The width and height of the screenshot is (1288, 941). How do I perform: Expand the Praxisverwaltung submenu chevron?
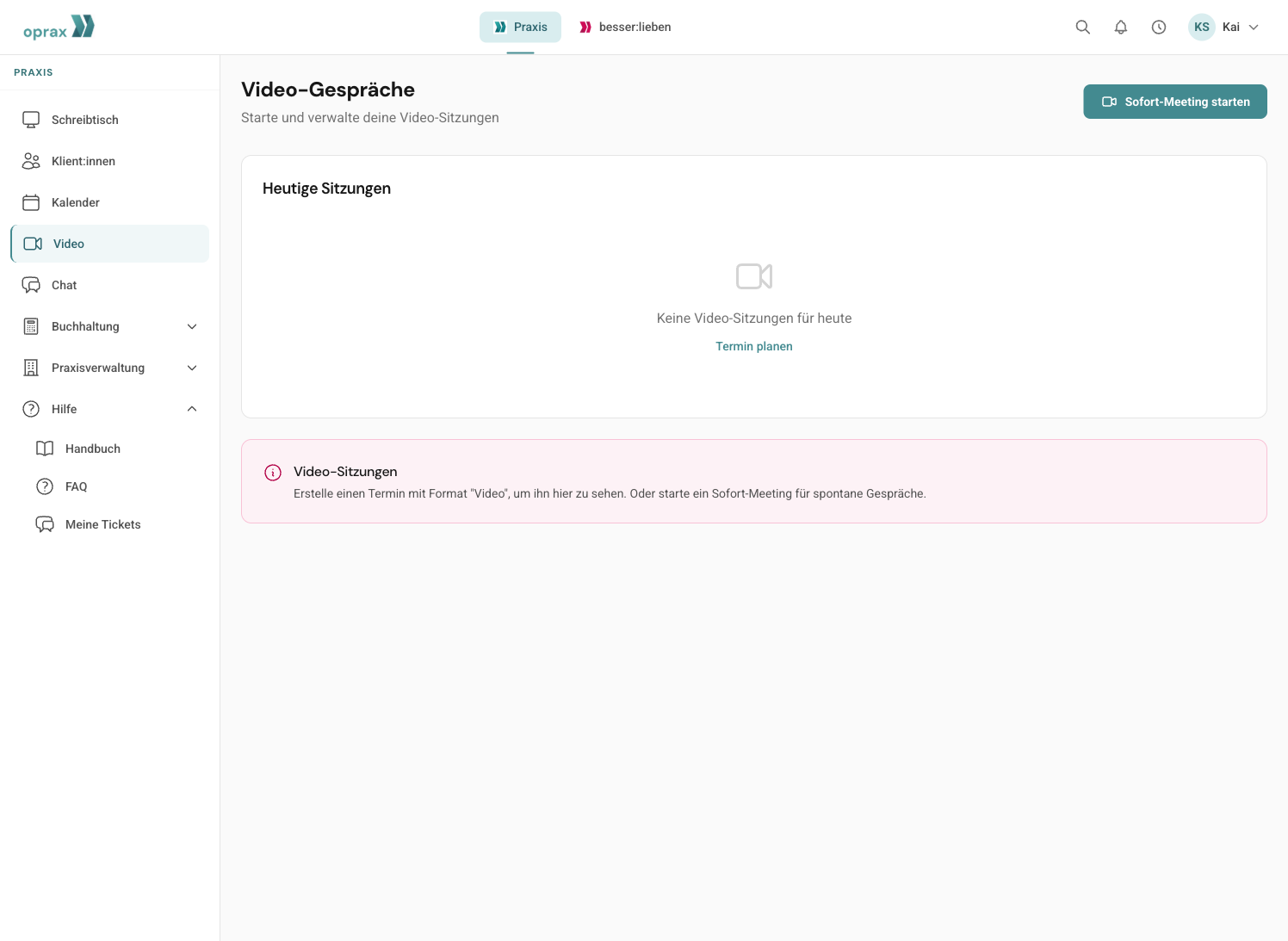192,368
